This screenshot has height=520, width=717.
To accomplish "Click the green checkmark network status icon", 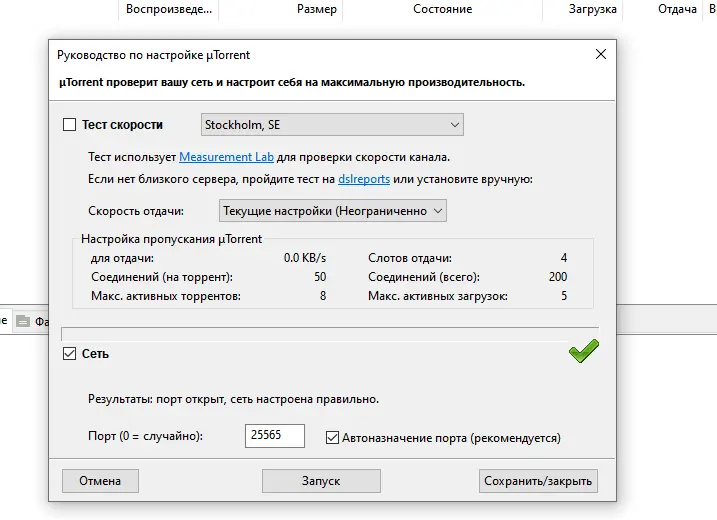I will click(583, 351).
